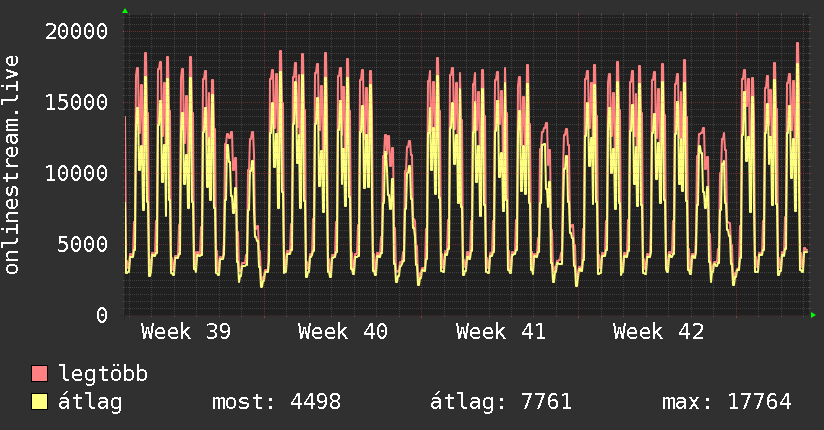Image resolution: width=824 pixels, height=430 pixels.
Task: Click the 15000 y-axis label
Action: (x=76, y=102)
